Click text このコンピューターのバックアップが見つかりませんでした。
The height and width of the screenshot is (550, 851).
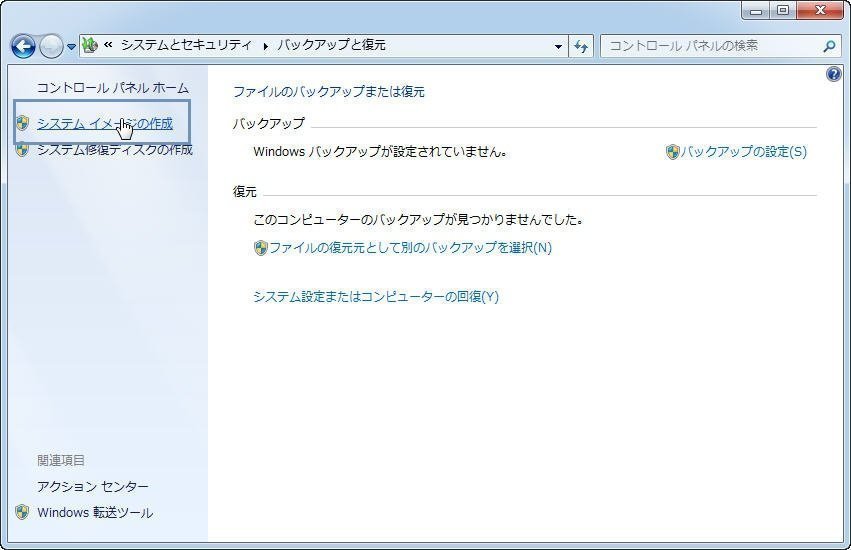(418, 220)
